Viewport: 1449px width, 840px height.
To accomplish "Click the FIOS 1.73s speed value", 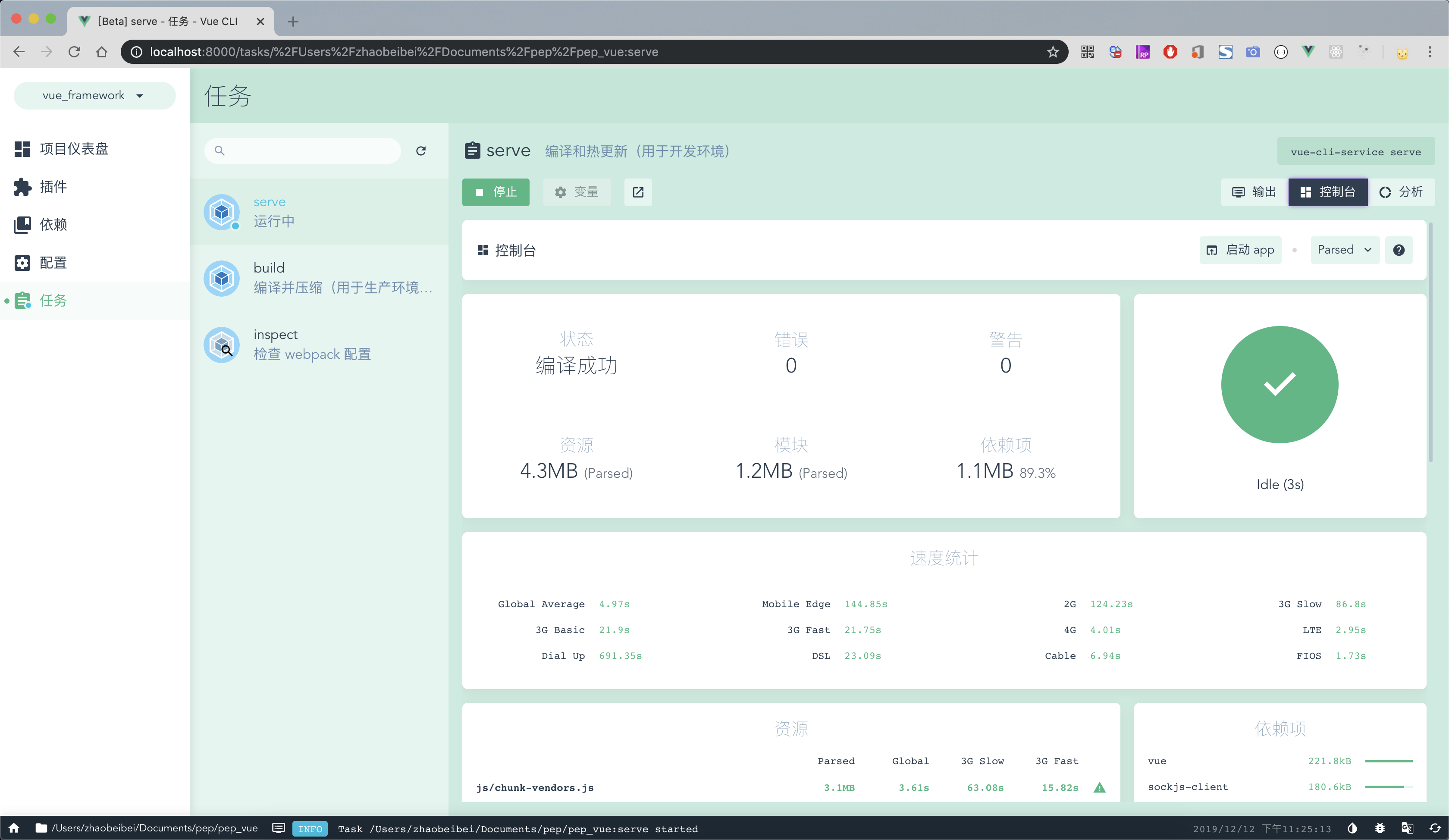I will point(1351,655).
